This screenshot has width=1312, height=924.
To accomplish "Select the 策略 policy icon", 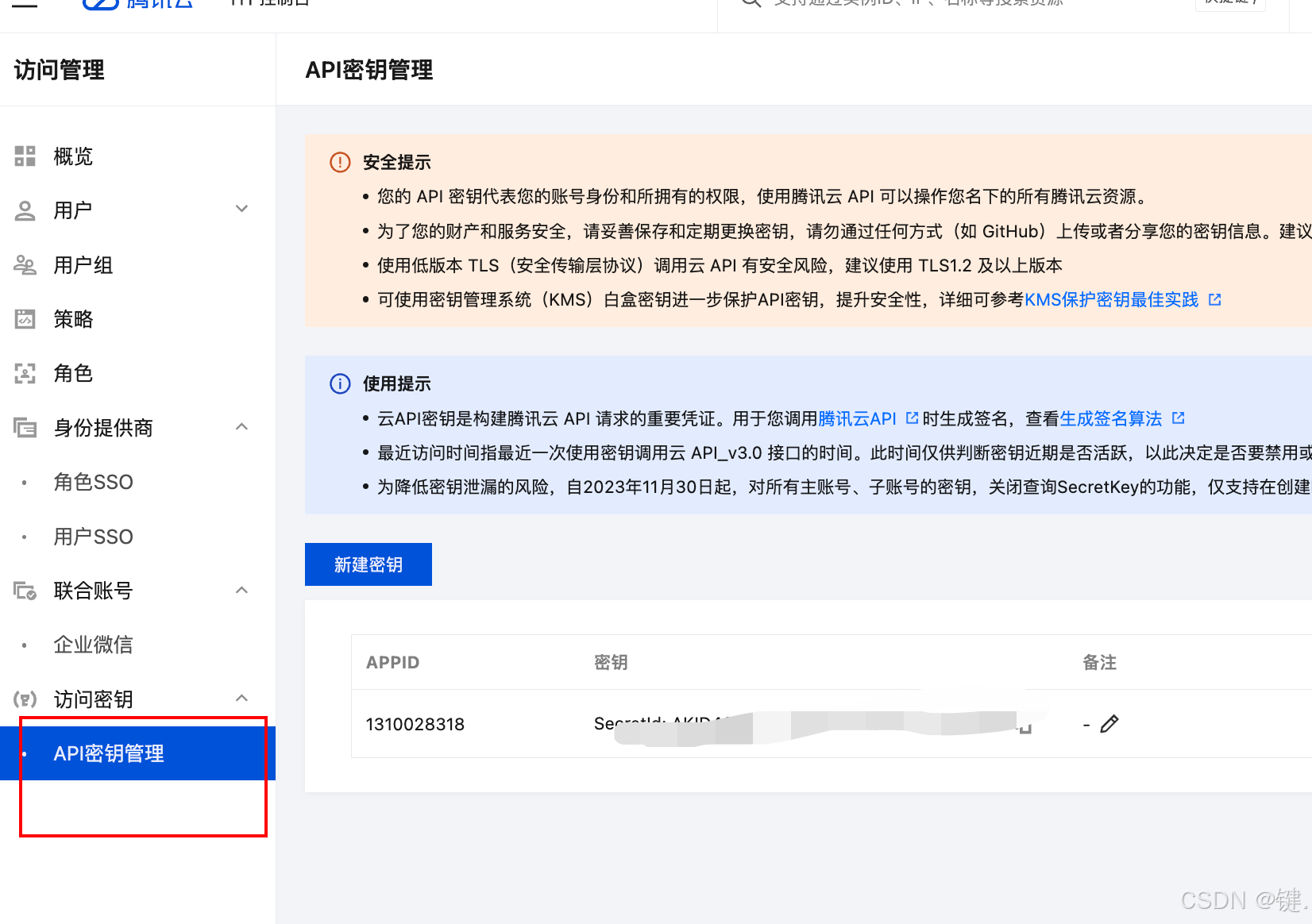I will (x=25, y=318).
